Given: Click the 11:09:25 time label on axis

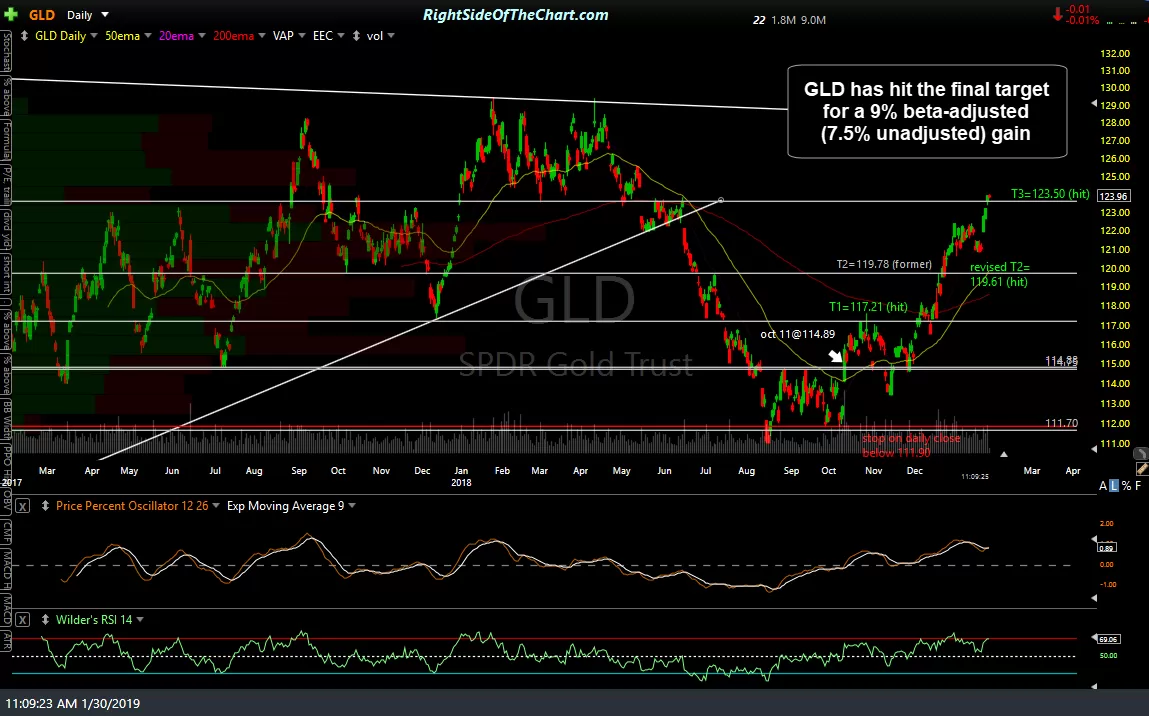Looking at the screenshot, I should 975,476.
